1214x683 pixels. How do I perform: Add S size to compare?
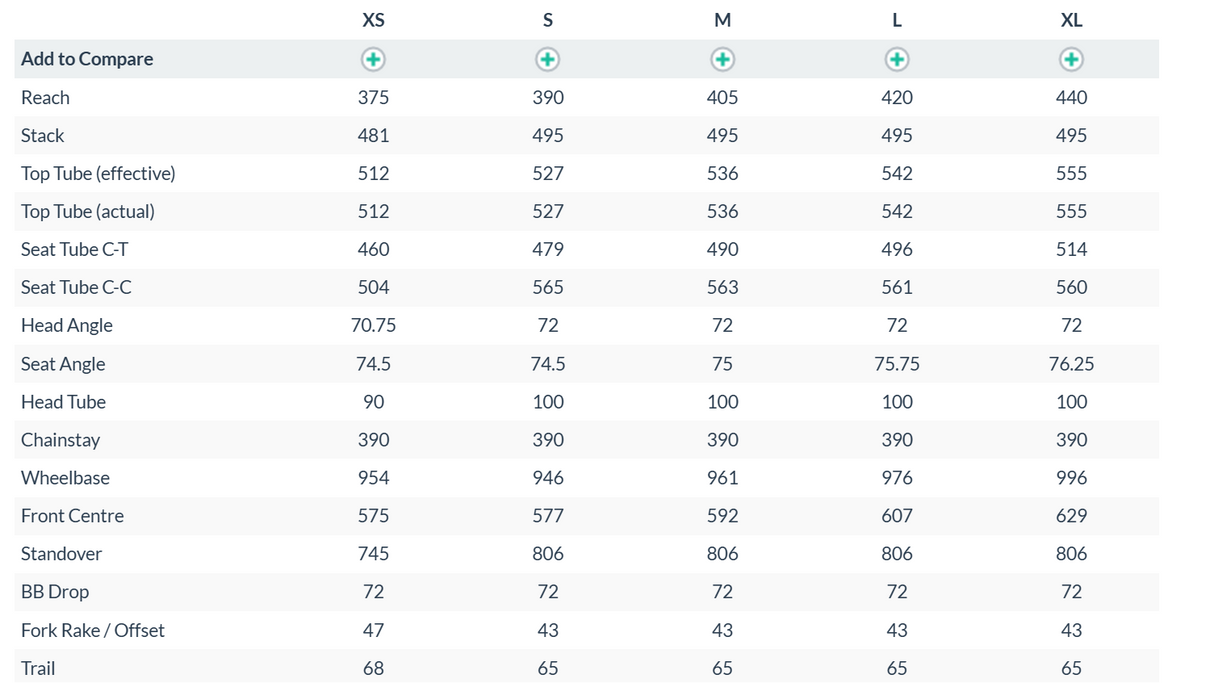pyautogui.click(x=548, y=60)
